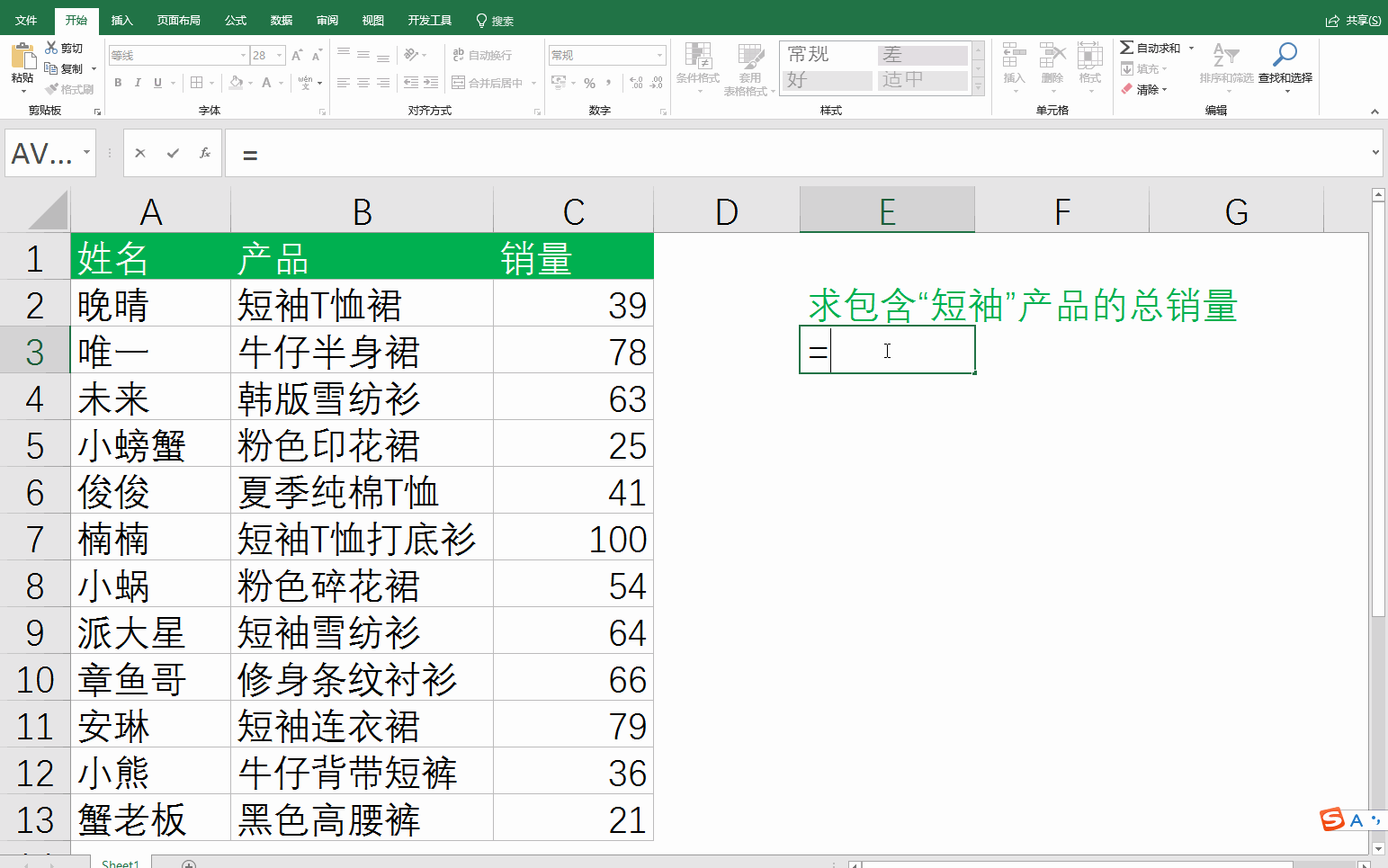This screenshot has width=1388, height=868.
Task: Cancel the formula entry with the X button
Action: (x=140, y=153)
